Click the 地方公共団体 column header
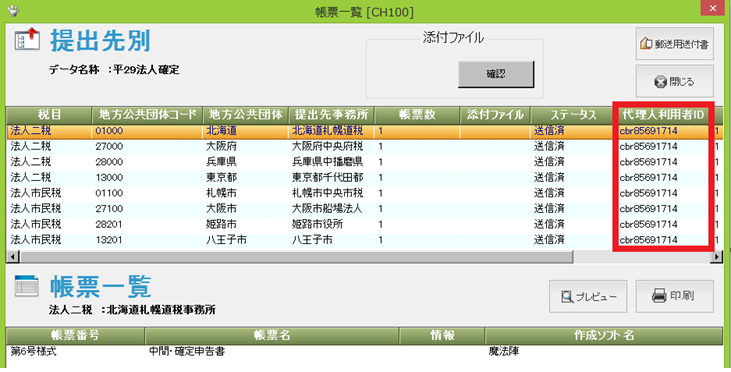This screenshot has height=372, width=731. pos(246,115)
